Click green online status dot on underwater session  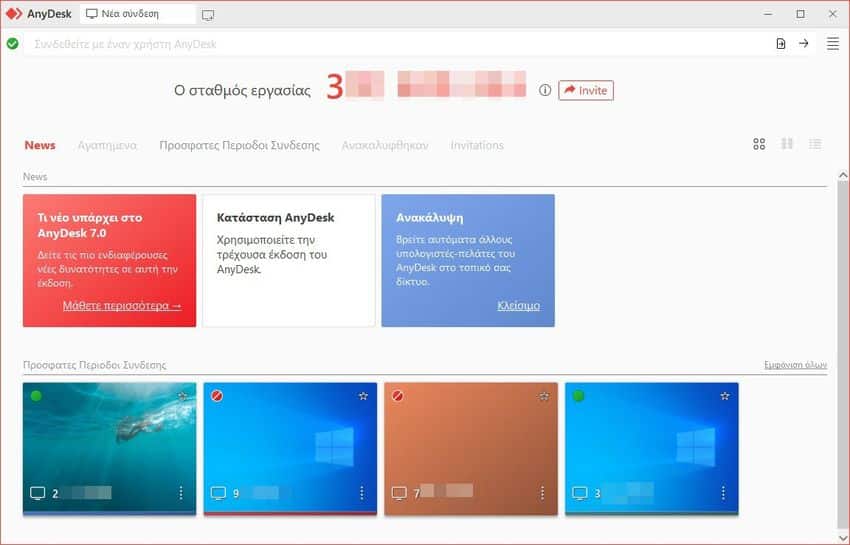(36, 396)
